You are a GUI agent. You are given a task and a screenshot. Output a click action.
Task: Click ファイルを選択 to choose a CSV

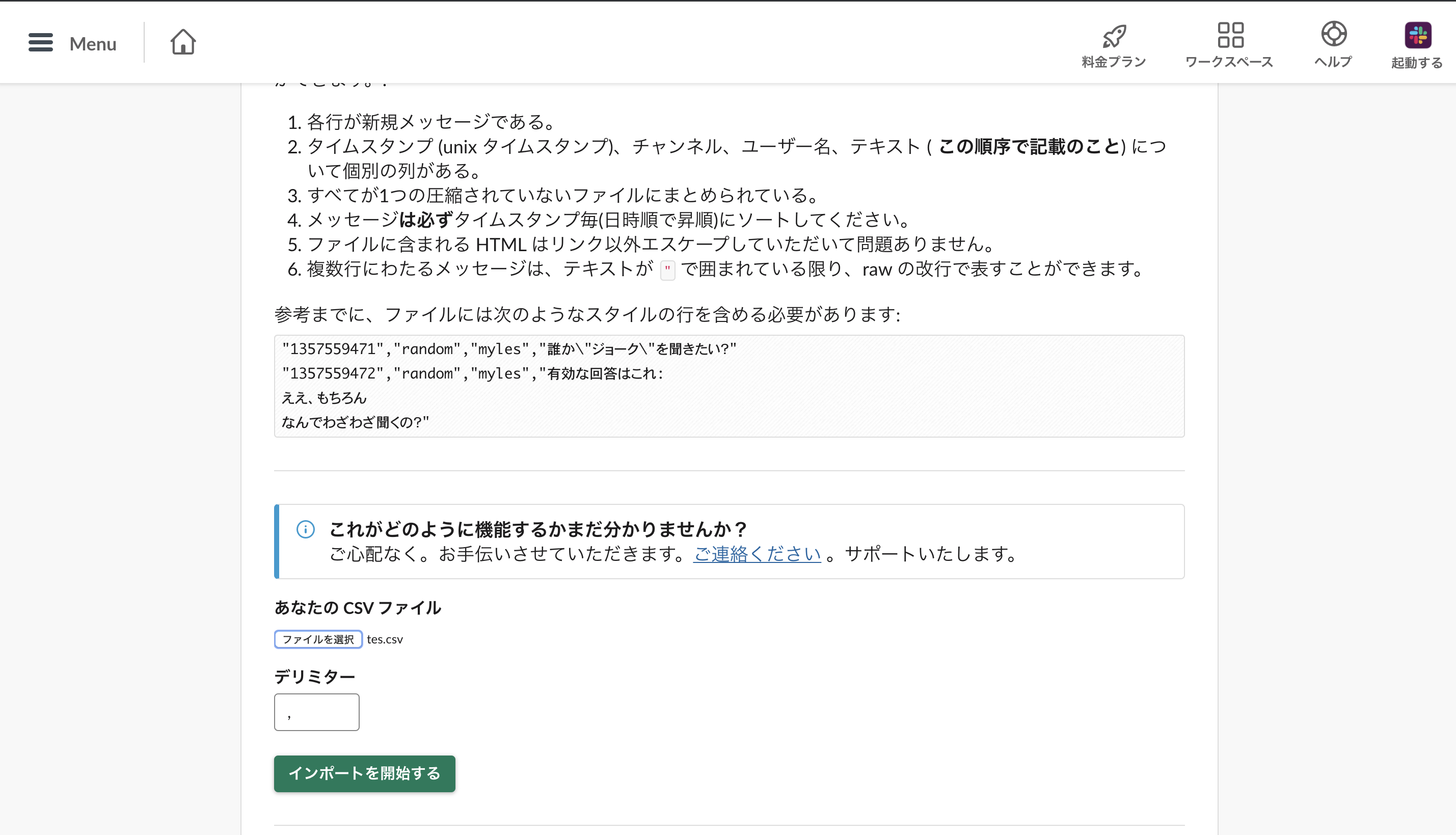coord(318,639)
